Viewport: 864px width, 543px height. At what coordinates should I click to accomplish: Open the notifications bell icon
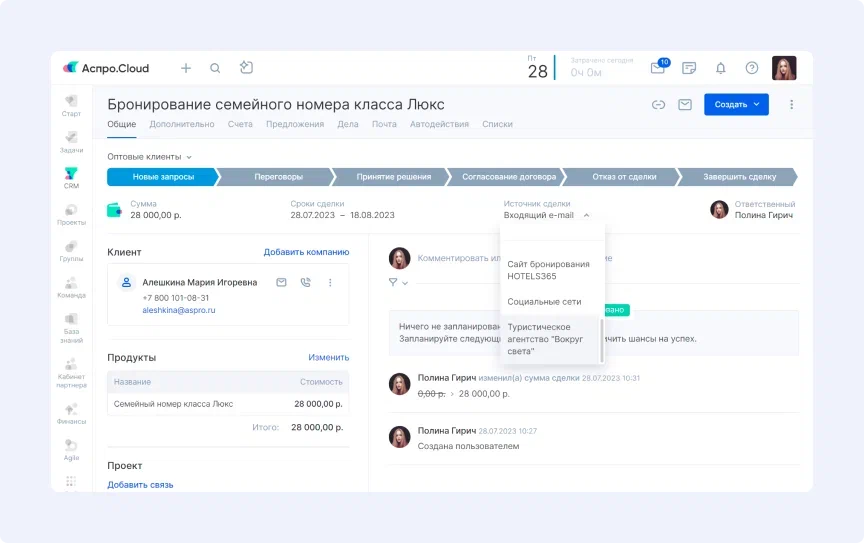point(720,68)
